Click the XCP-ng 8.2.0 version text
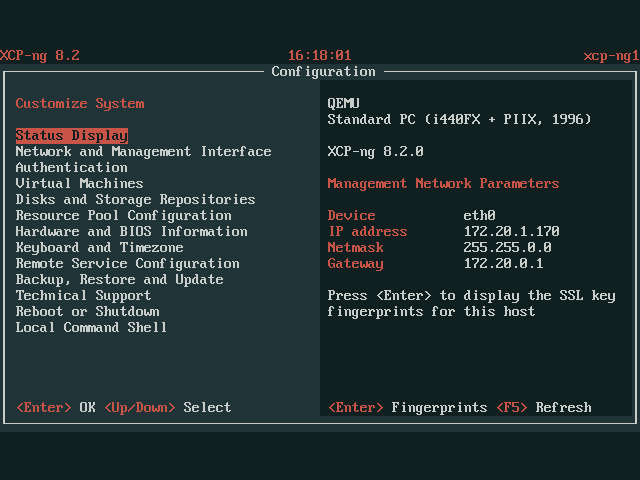Screen dimensions: 640x480 (375, 151)
